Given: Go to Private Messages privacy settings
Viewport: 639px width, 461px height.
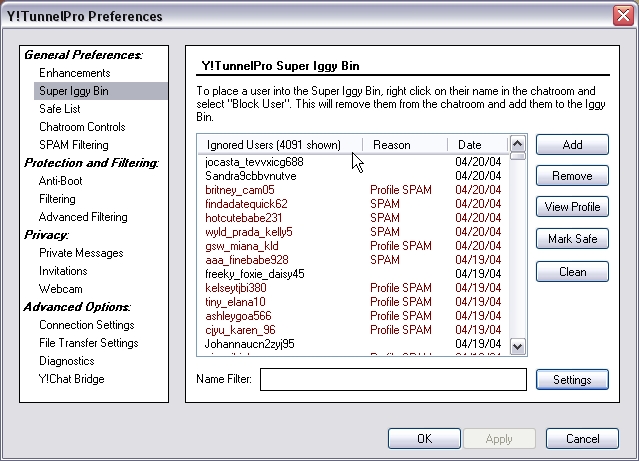Looking at the screenshot, I should coord(81,253).
